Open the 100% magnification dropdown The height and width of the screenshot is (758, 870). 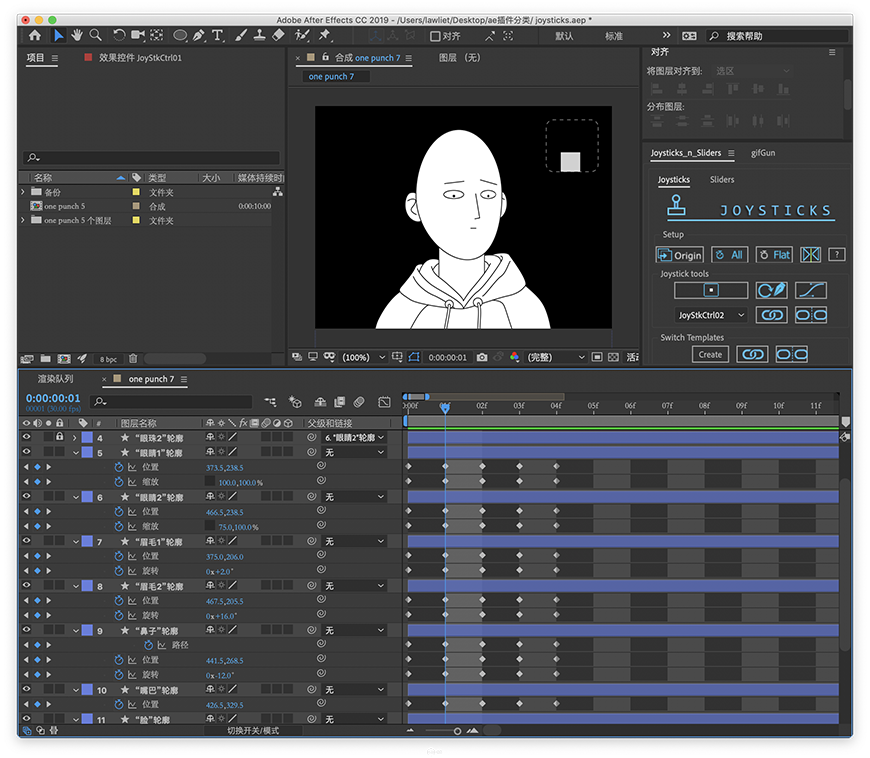[362, 357]
